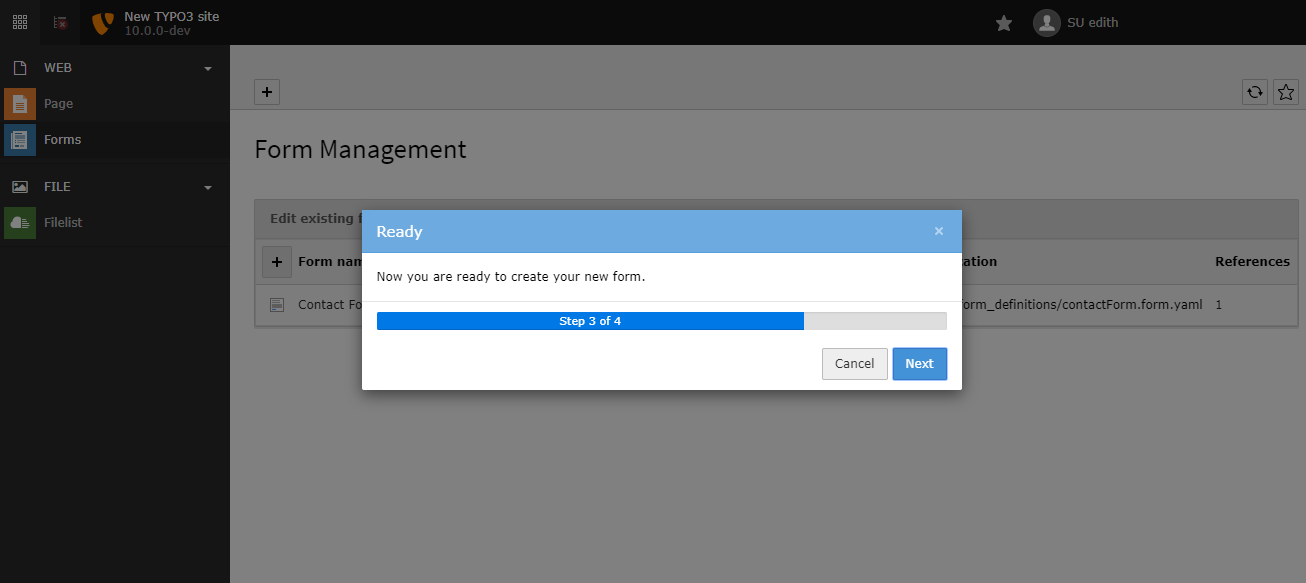The image size is (1306, 583).
Task: Open the TYPO3 module menu grid icon
Action: (x=19, y=22)
